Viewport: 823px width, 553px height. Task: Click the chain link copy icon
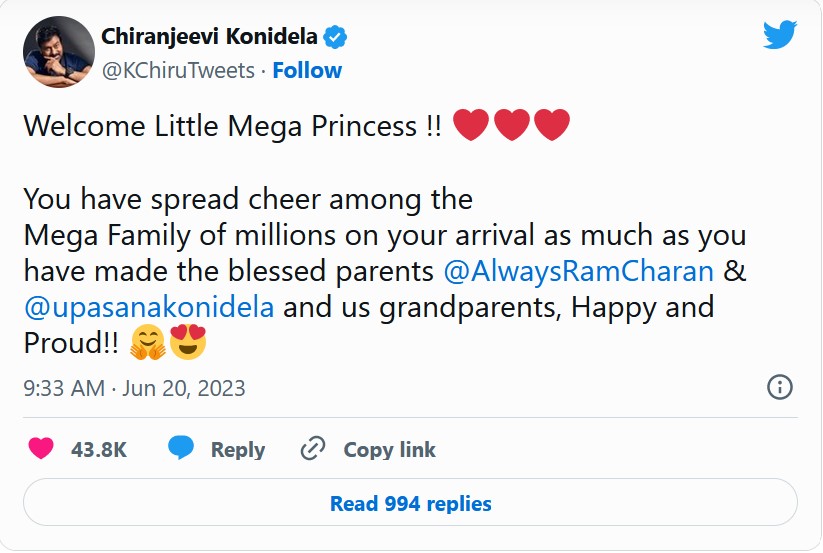click(x=314, y=449)
